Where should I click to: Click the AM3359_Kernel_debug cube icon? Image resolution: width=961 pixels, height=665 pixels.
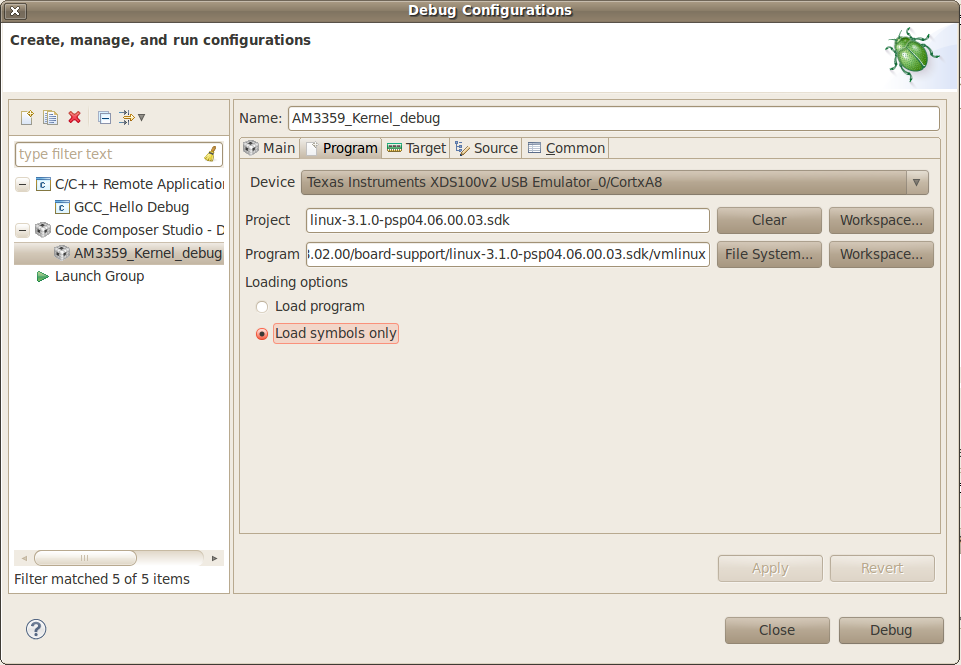[x=62, y=253]
